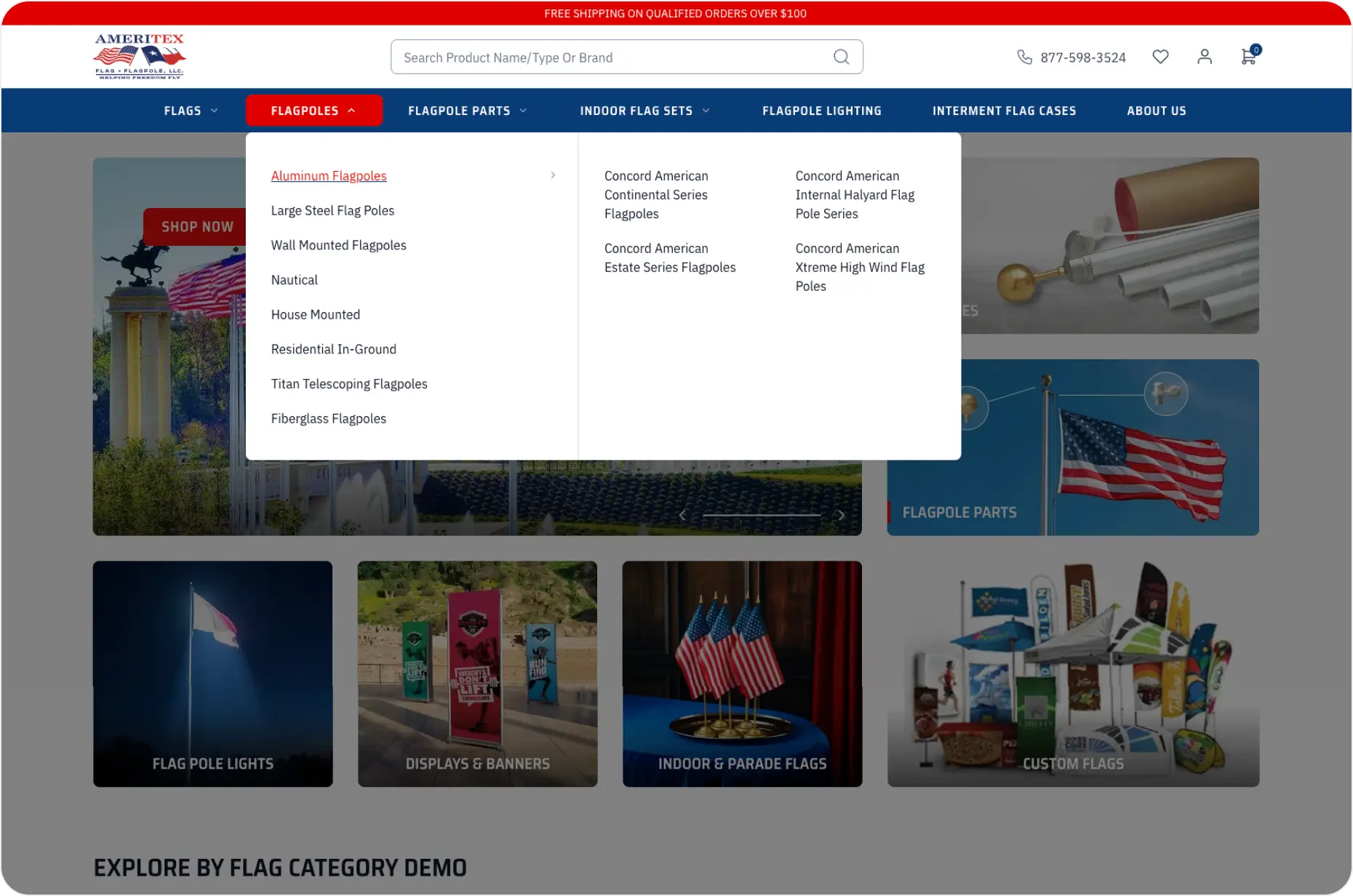Open Concord American Estate Series Flagpoles

point(670,258)
